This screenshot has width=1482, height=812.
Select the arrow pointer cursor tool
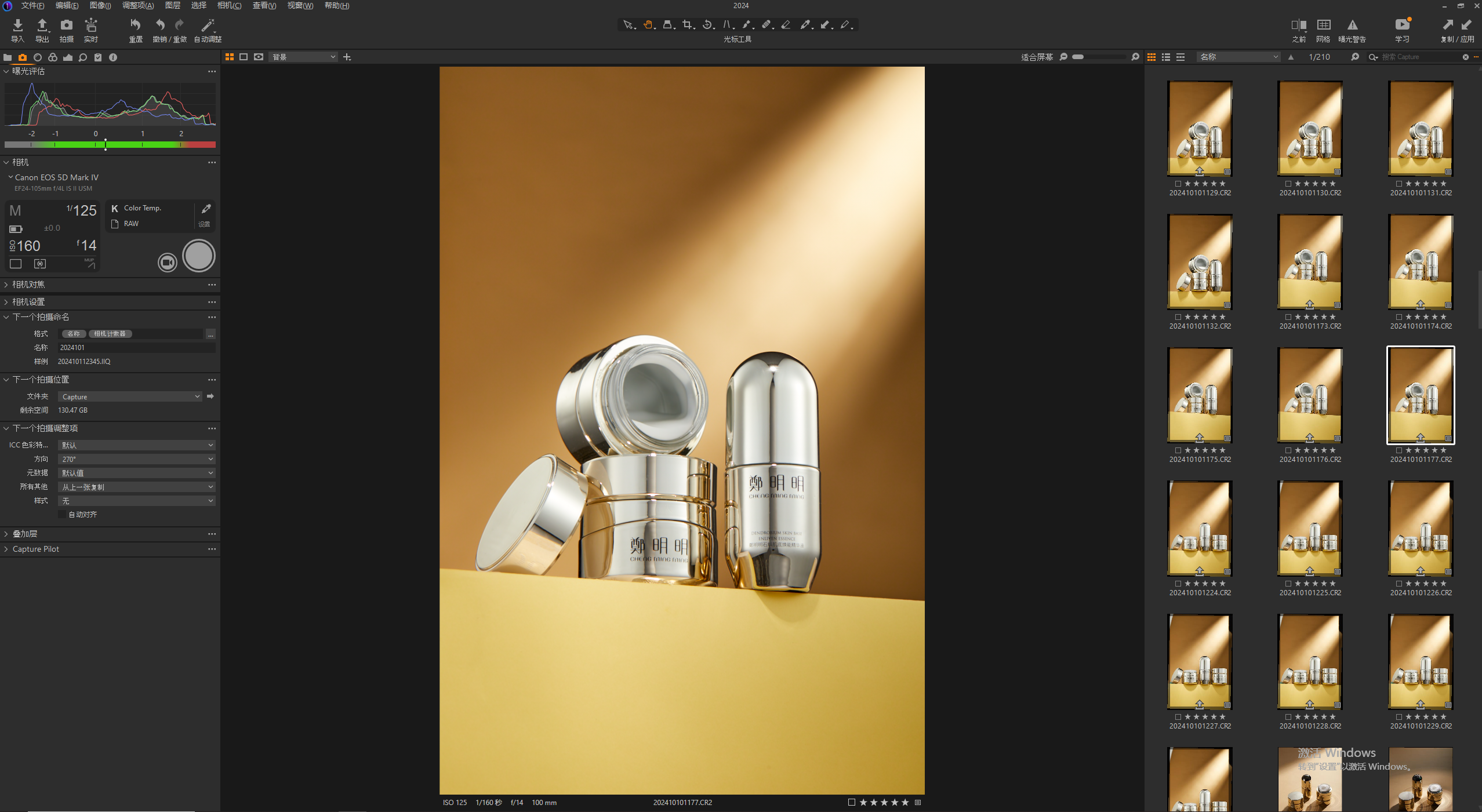click(x=628, y=25)
